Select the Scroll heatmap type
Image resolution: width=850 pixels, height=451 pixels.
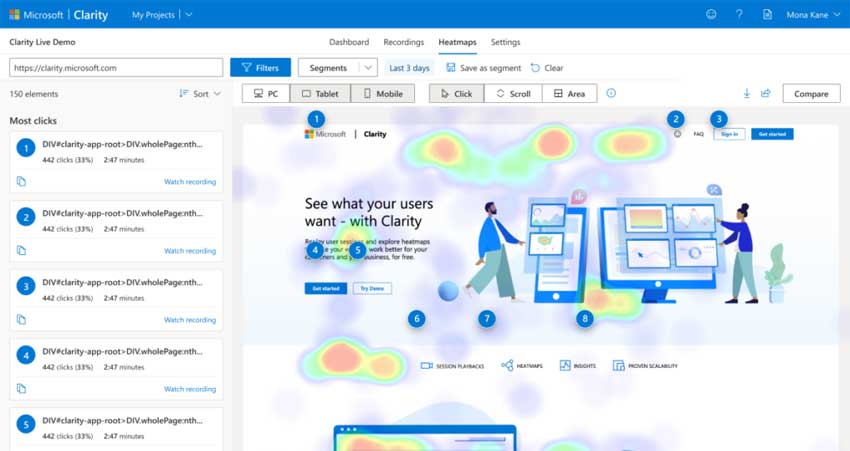(x=512, y=93)
